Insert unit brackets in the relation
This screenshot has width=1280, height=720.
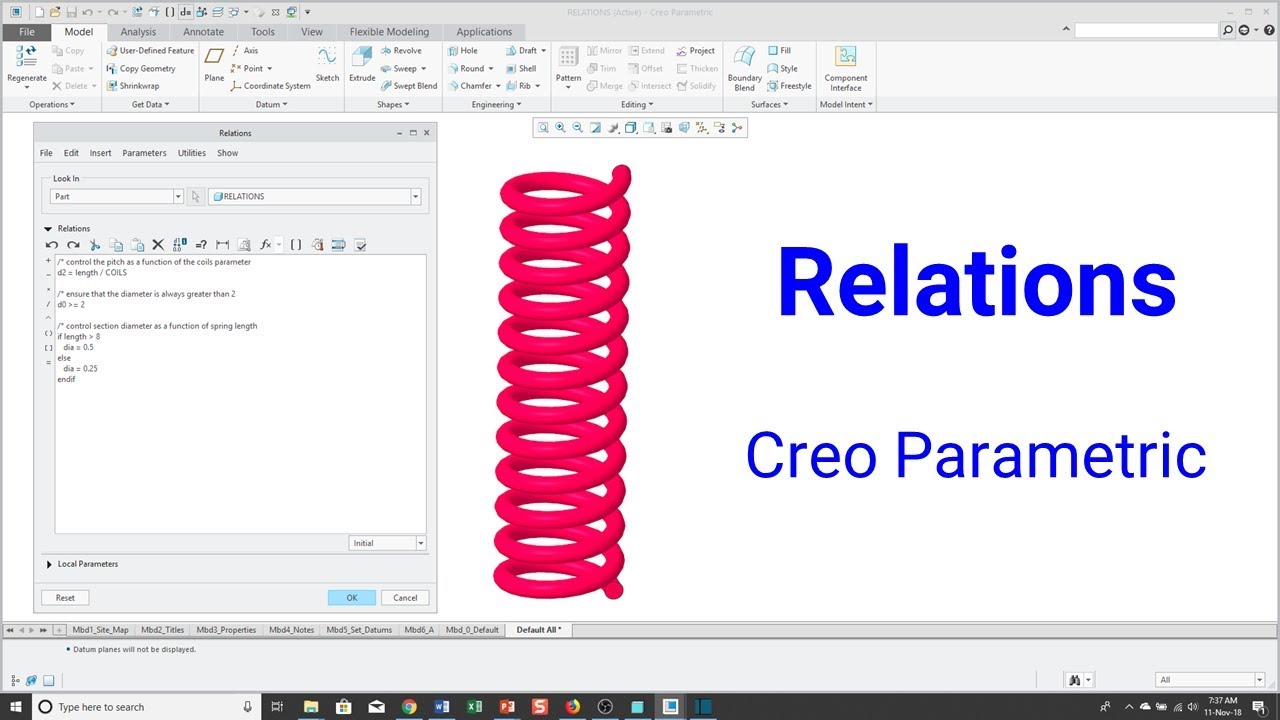(296, 245)
